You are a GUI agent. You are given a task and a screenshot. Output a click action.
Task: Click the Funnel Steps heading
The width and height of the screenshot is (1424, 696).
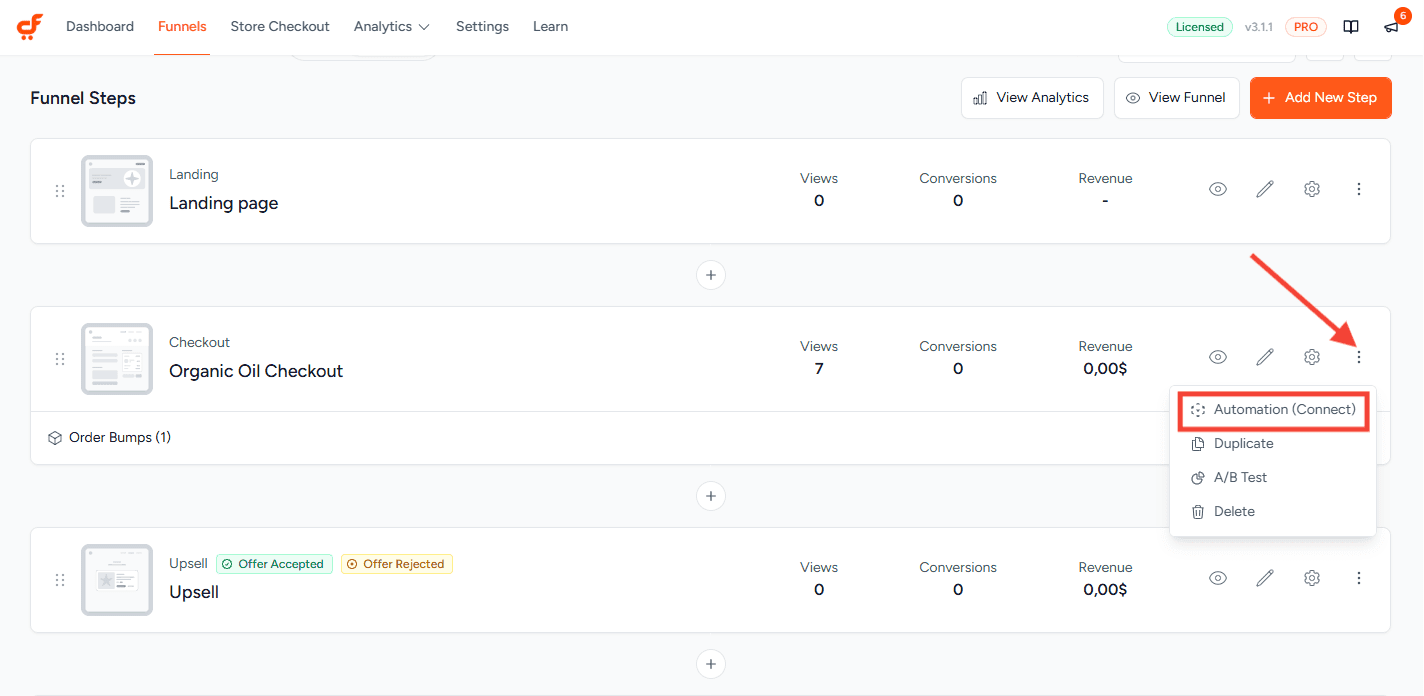click(83, 98)
